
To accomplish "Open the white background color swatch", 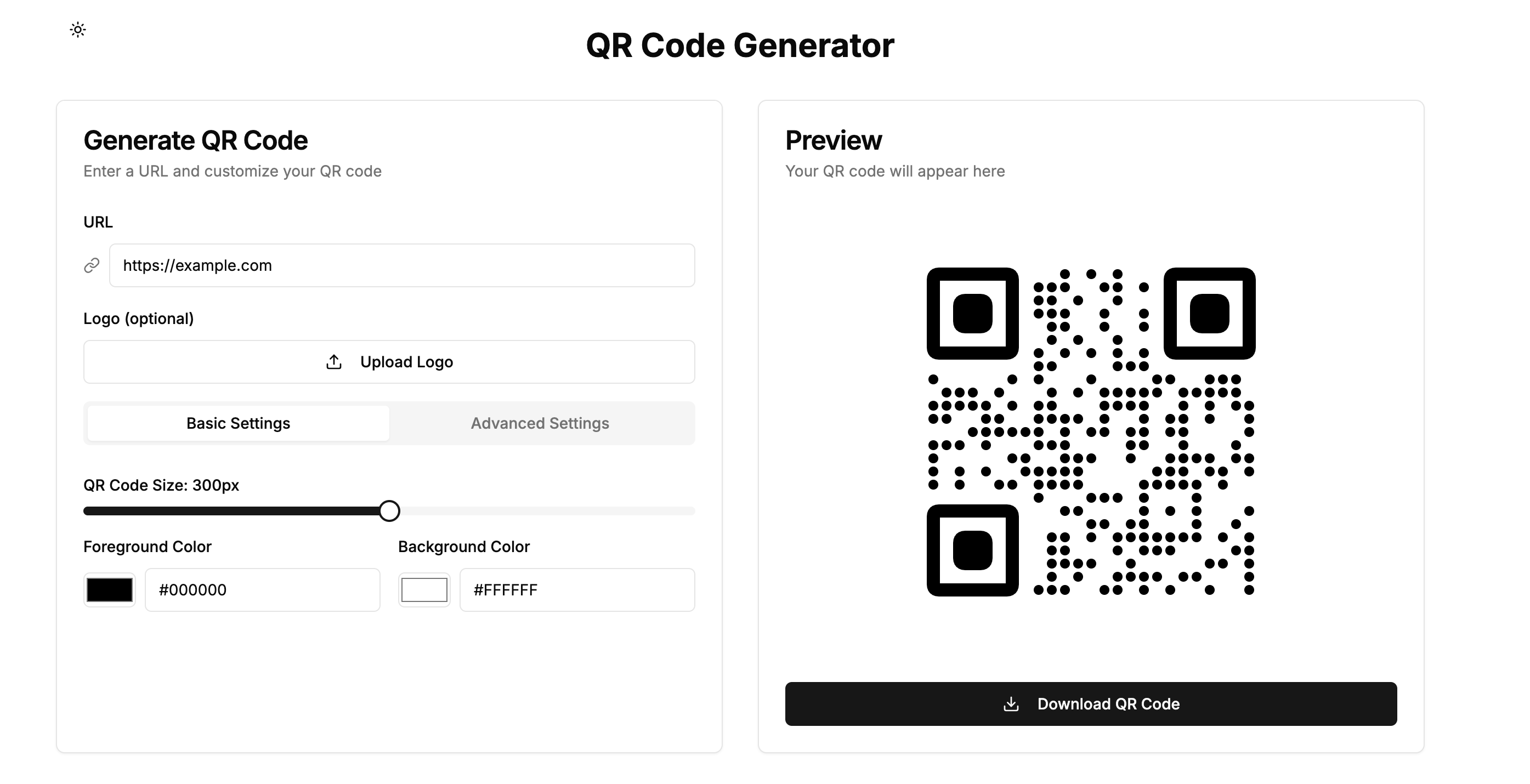I will (x=423, y=589).
